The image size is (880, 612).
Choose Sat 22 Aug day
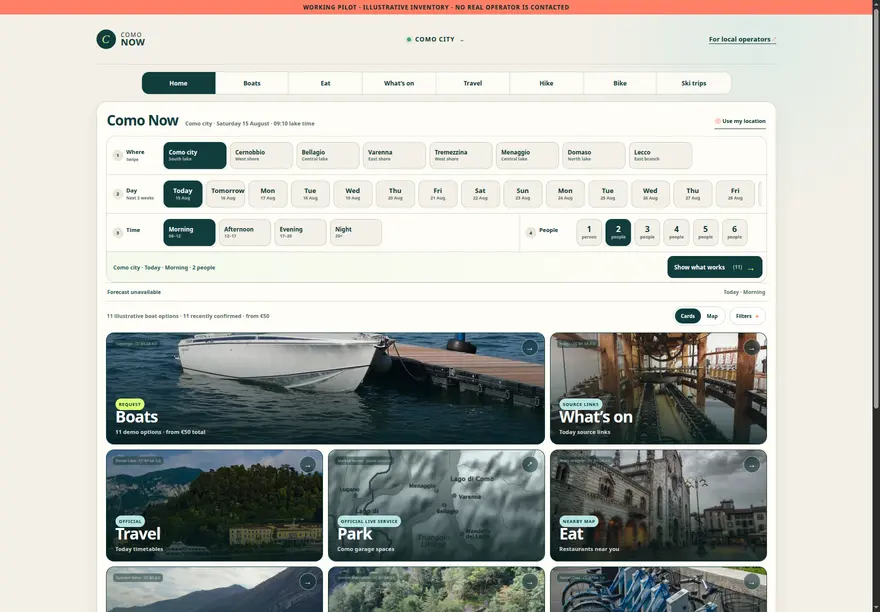(x=480, y=194)
